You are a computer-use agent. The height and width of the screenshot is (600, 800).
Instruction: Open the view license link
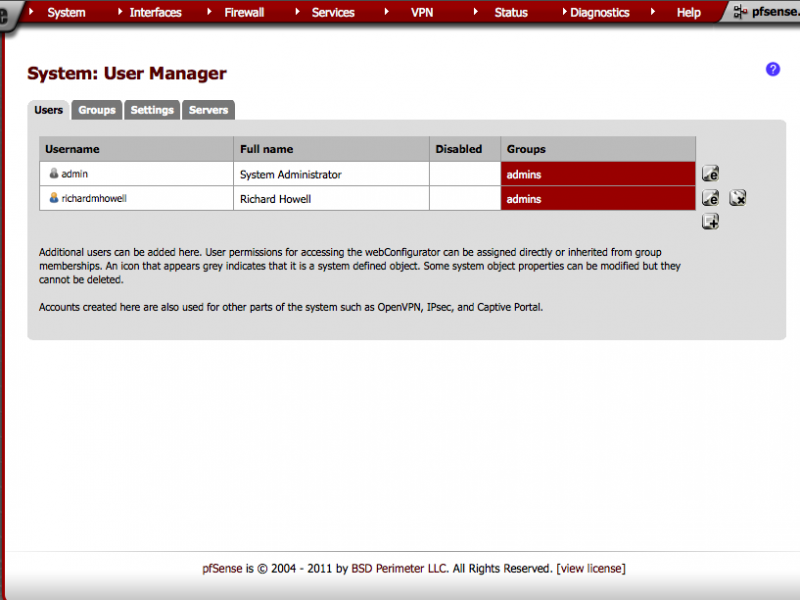(x=591, y=568)
